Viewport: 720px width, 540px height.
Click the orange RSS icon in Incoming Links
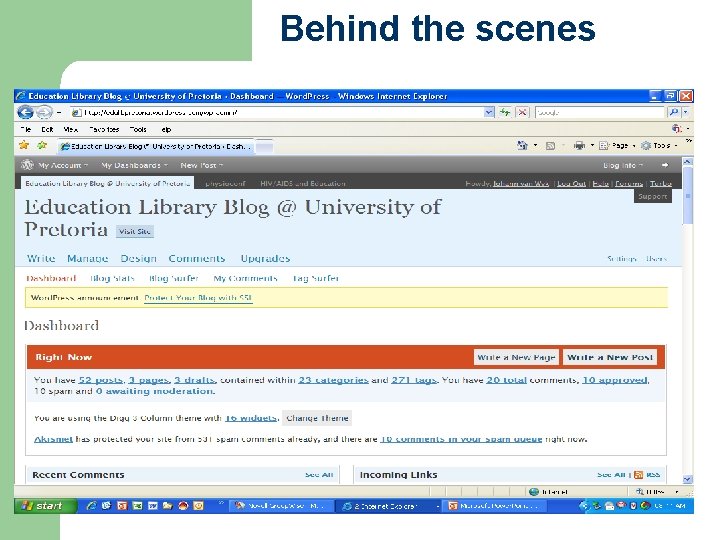click(638, 475)
